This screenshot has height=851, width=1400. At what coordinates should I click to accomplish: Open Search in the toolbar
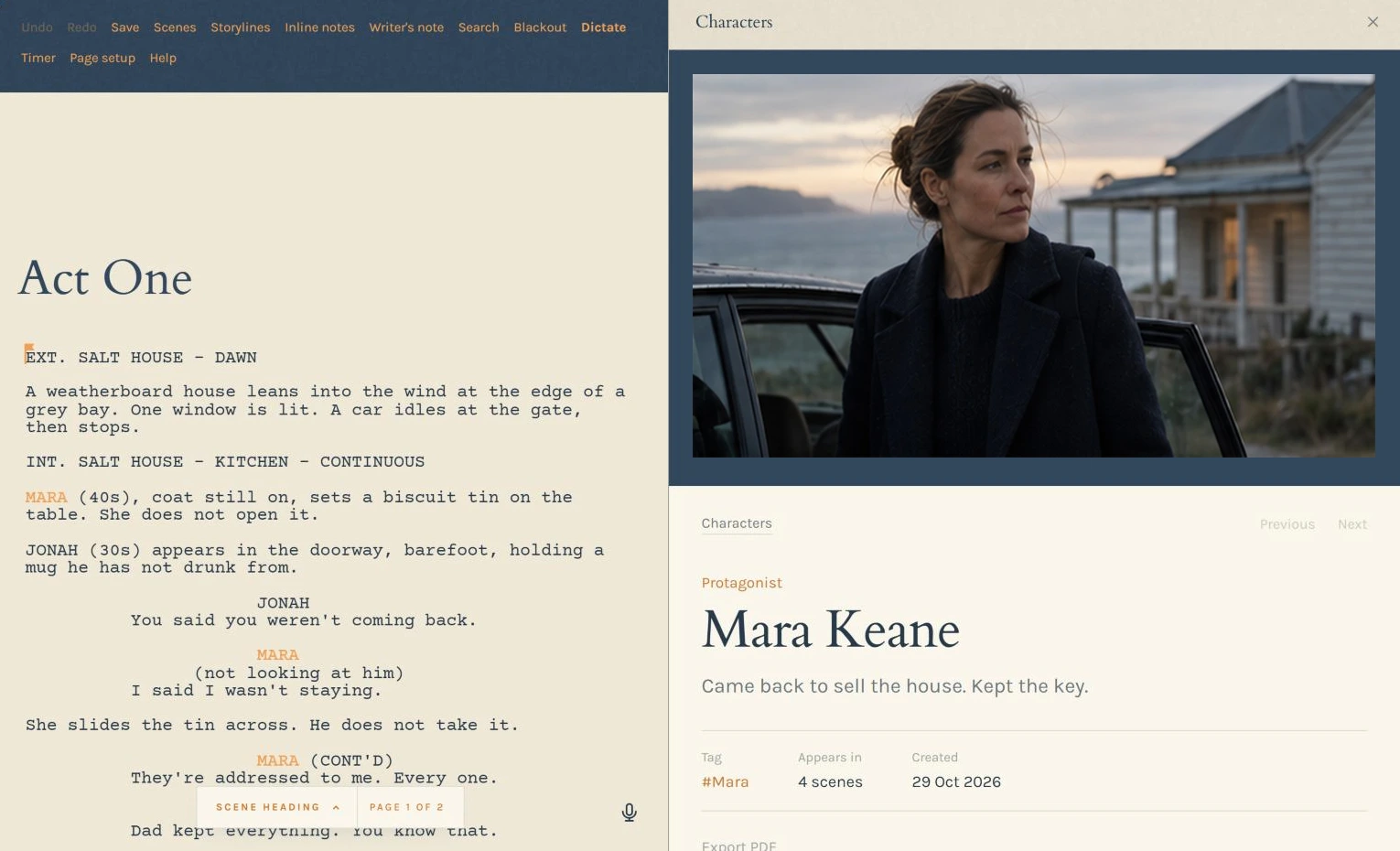point(479,27)
